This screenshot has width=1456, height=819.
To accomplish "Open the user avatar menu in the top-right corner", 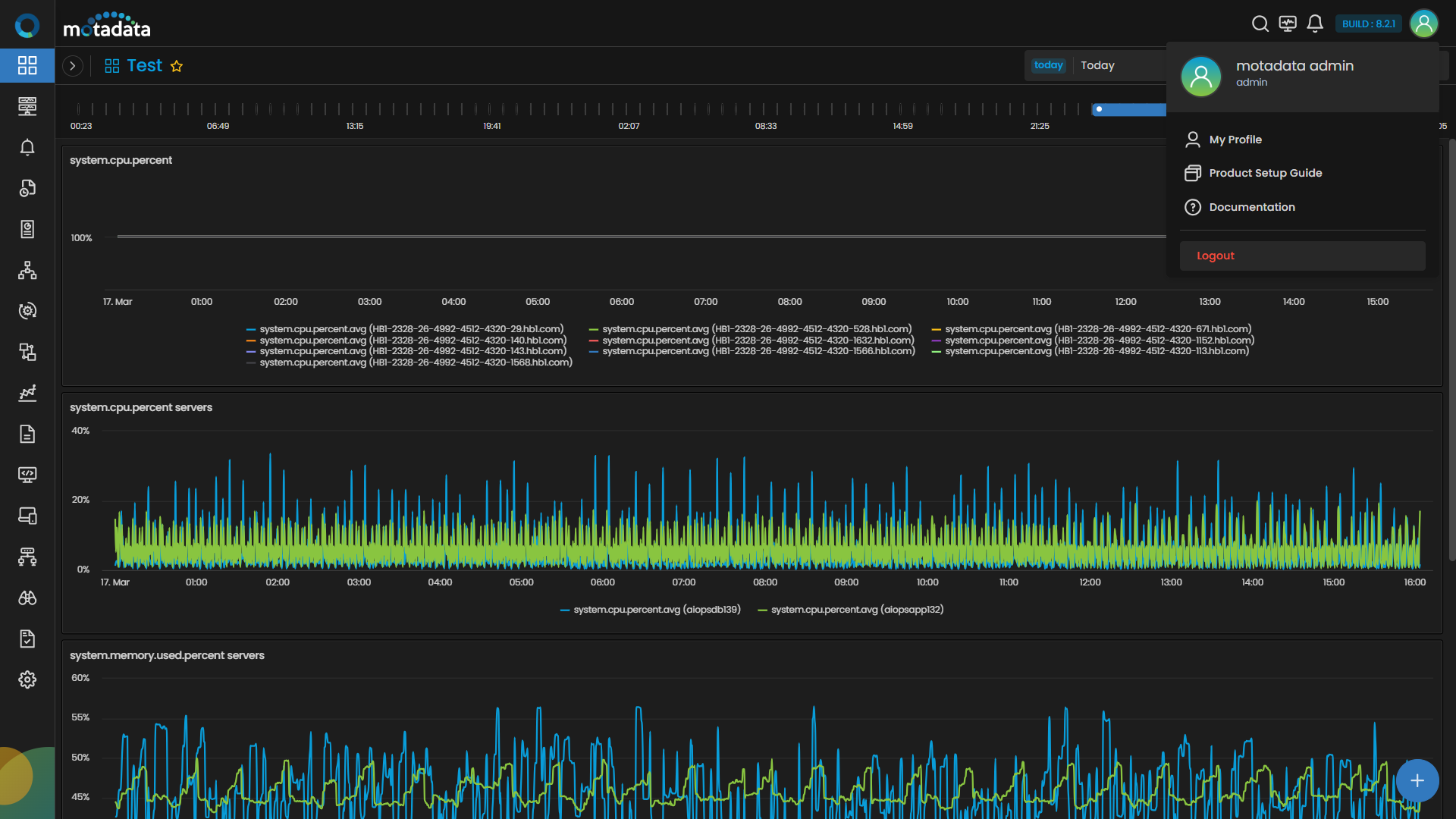I will coord(1423,24).
